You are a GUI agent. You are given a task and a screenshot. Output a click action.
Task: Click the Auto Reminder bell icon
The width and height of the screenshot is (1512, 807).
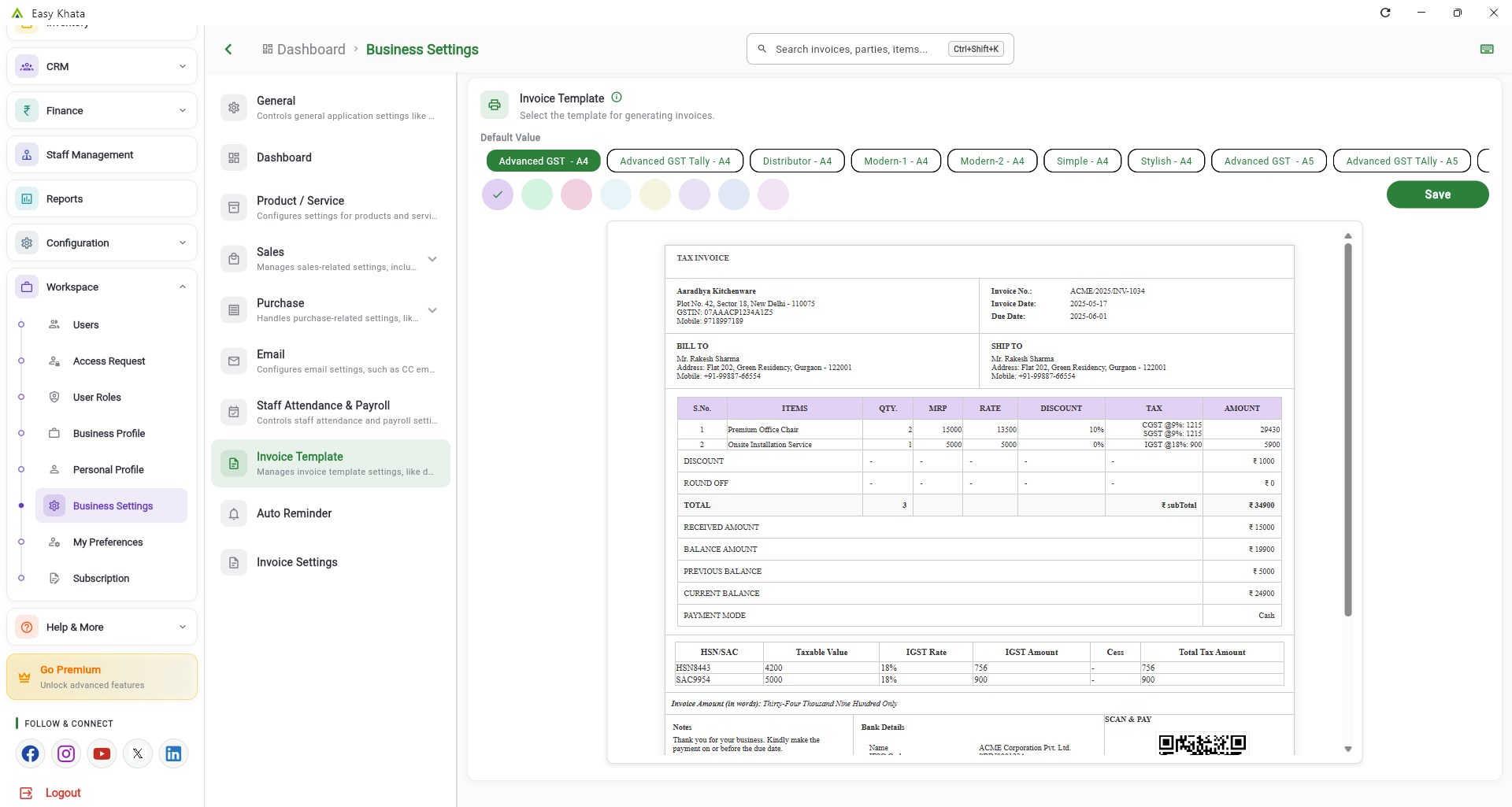pyautogui.click(x=234, y=514)
